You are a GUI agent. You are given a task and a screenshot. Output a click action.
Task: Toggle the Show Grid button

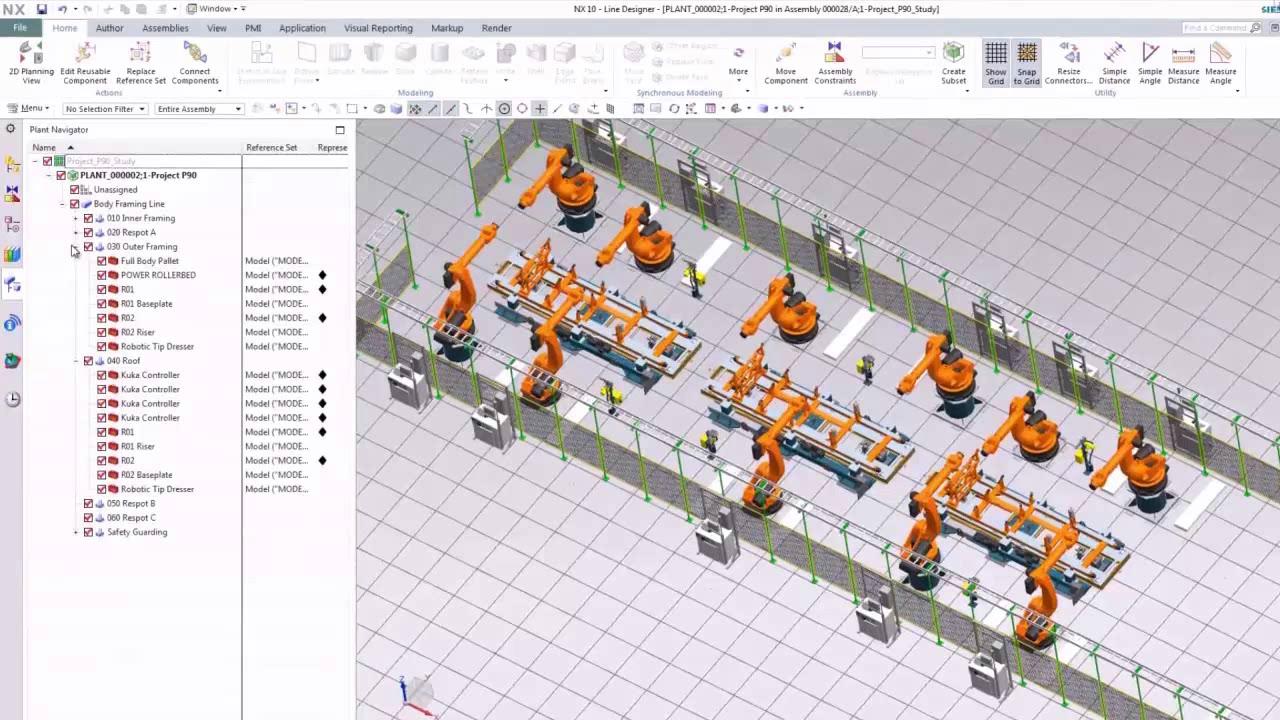click(996, 62)
